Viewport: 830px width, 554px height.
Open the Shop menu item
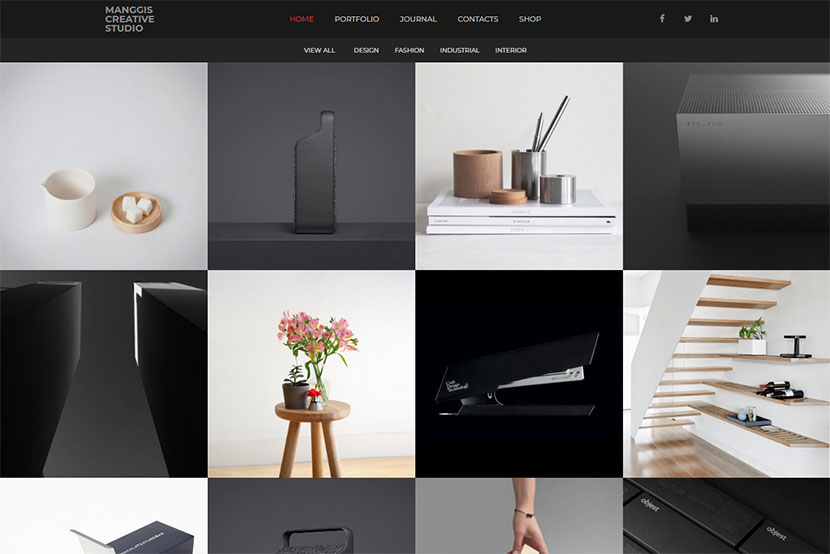530,19
